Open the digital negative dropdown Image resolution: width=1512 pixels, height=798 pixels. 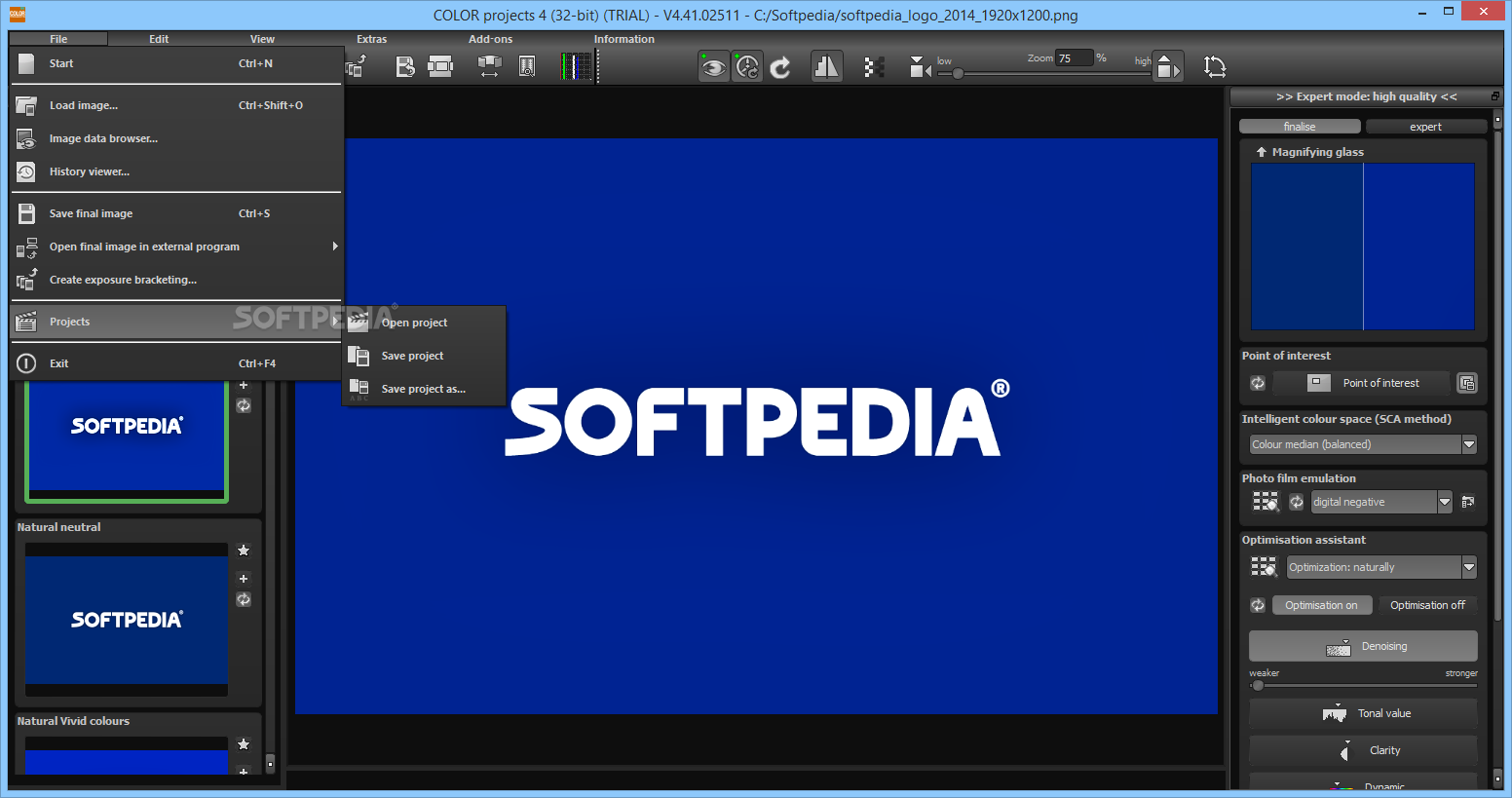pyautogui.click(x=1381, y=502)
